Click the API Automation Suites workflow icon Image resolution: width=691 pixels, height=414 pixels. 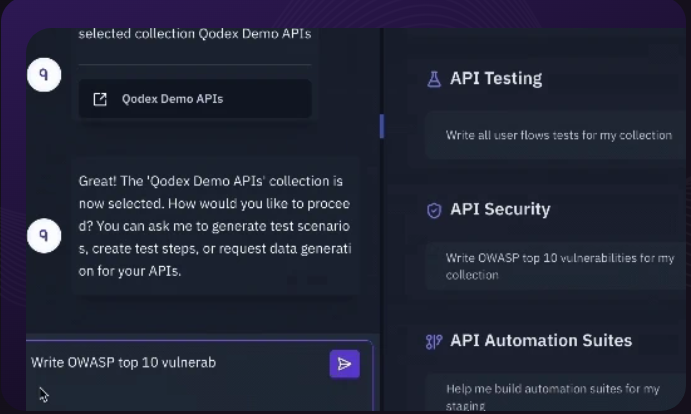click(x=434, y=341)
